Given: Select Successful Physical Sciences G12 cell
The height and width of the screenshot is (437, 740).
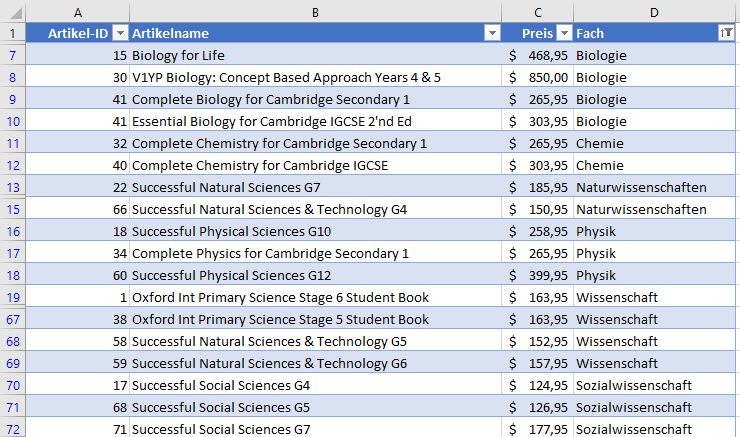Looking at the screenshot, I should pyautogui.click(x=315, y=275).
